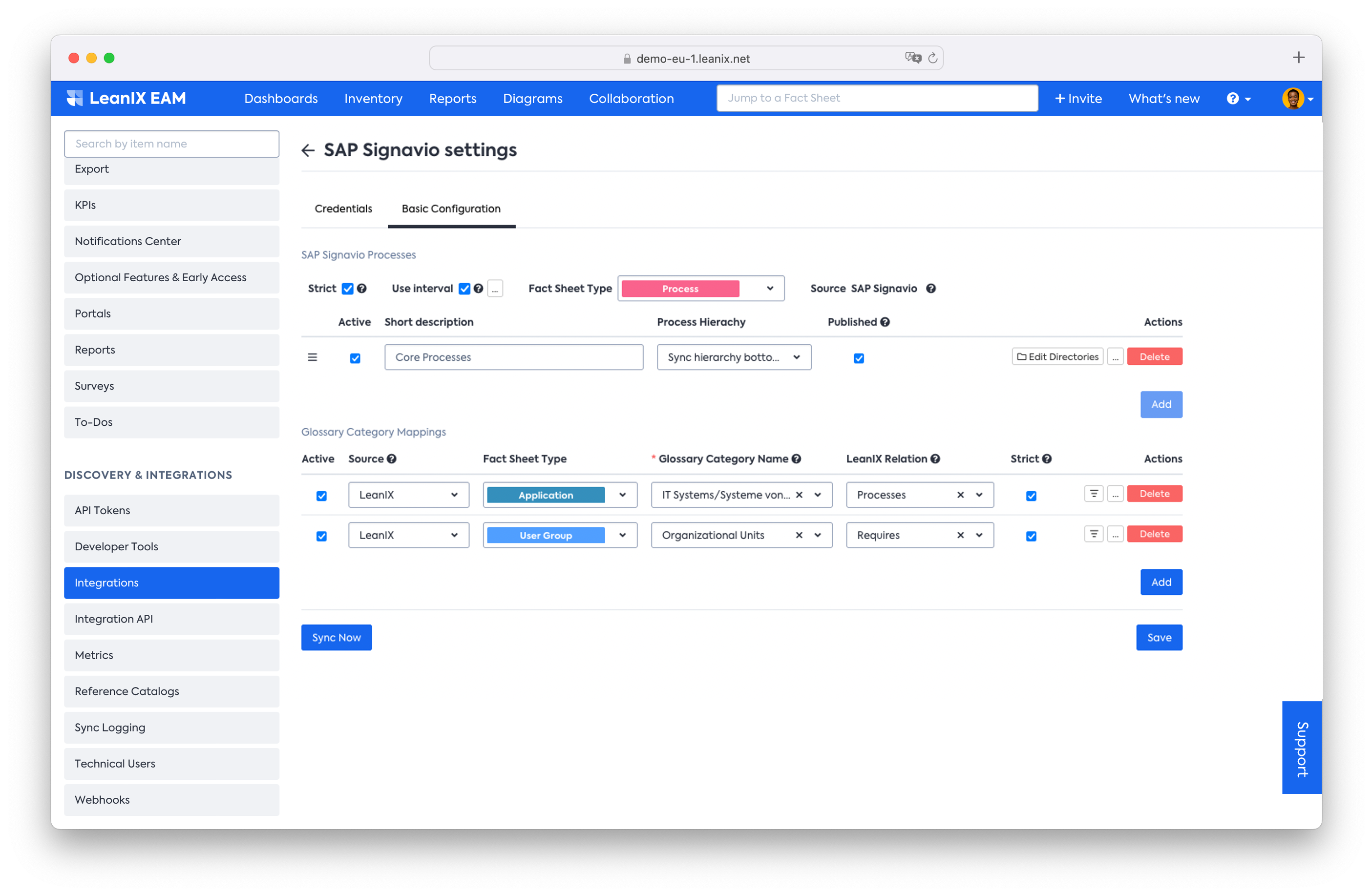1372x895 pixels.
Task: Click the help icon next to Use interval
Action: (x=479, y=288)
